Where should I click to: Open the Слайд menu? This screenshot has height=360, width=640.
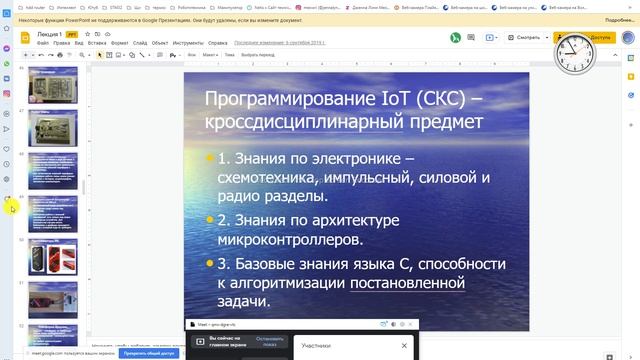tap(140, 43)
